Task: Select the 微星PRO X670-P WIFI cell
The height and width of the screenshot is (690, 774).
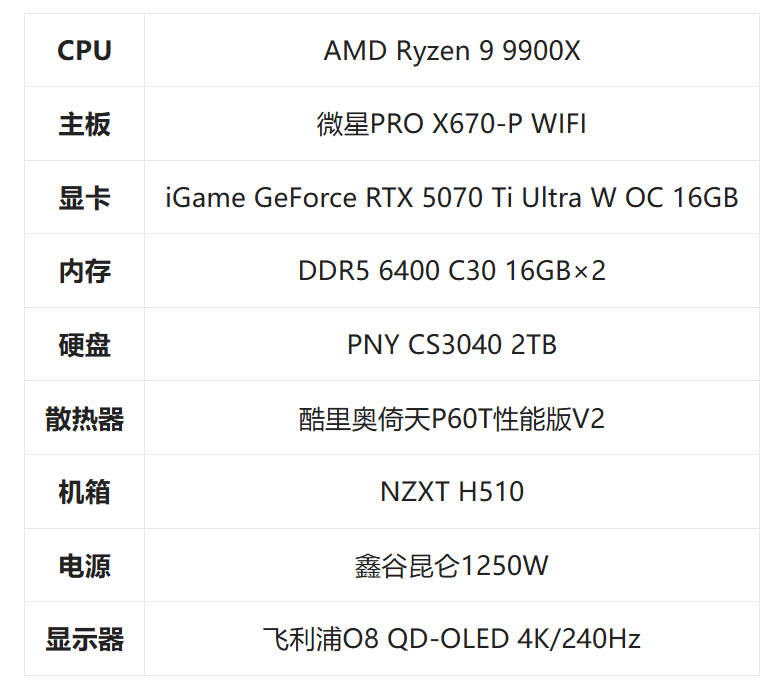Action: pyautogui.click(x=451, y=125)
